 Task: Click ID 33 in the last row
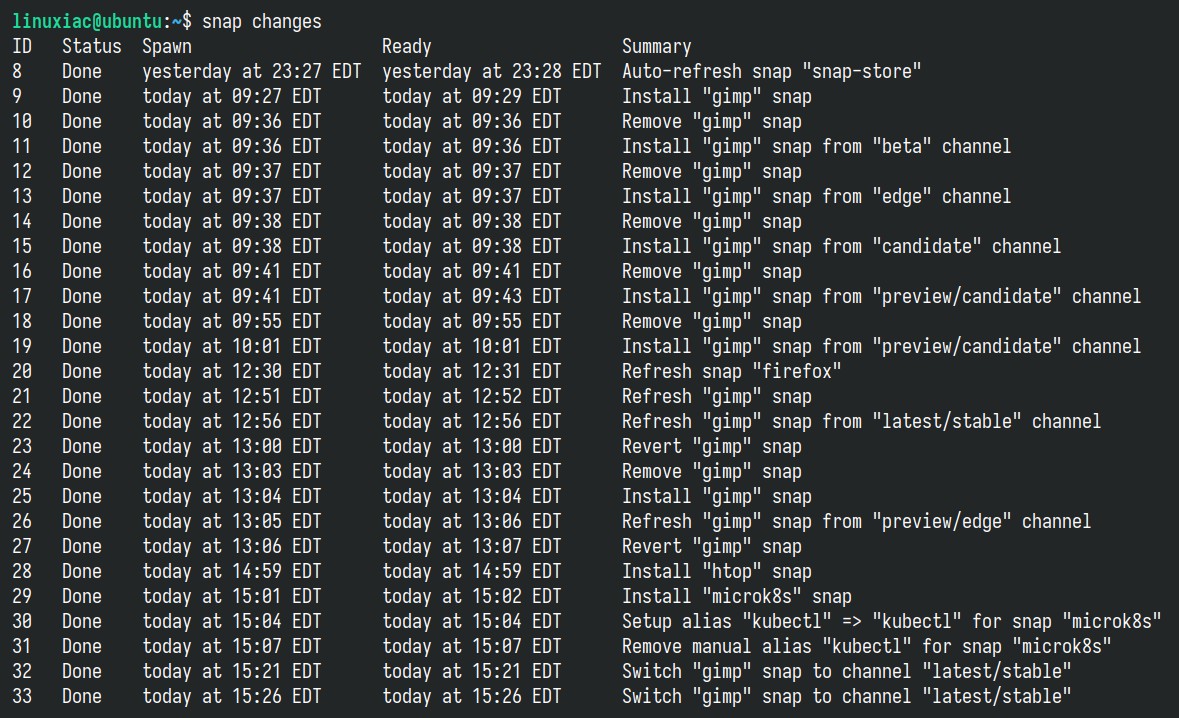[x=22, y=696]
